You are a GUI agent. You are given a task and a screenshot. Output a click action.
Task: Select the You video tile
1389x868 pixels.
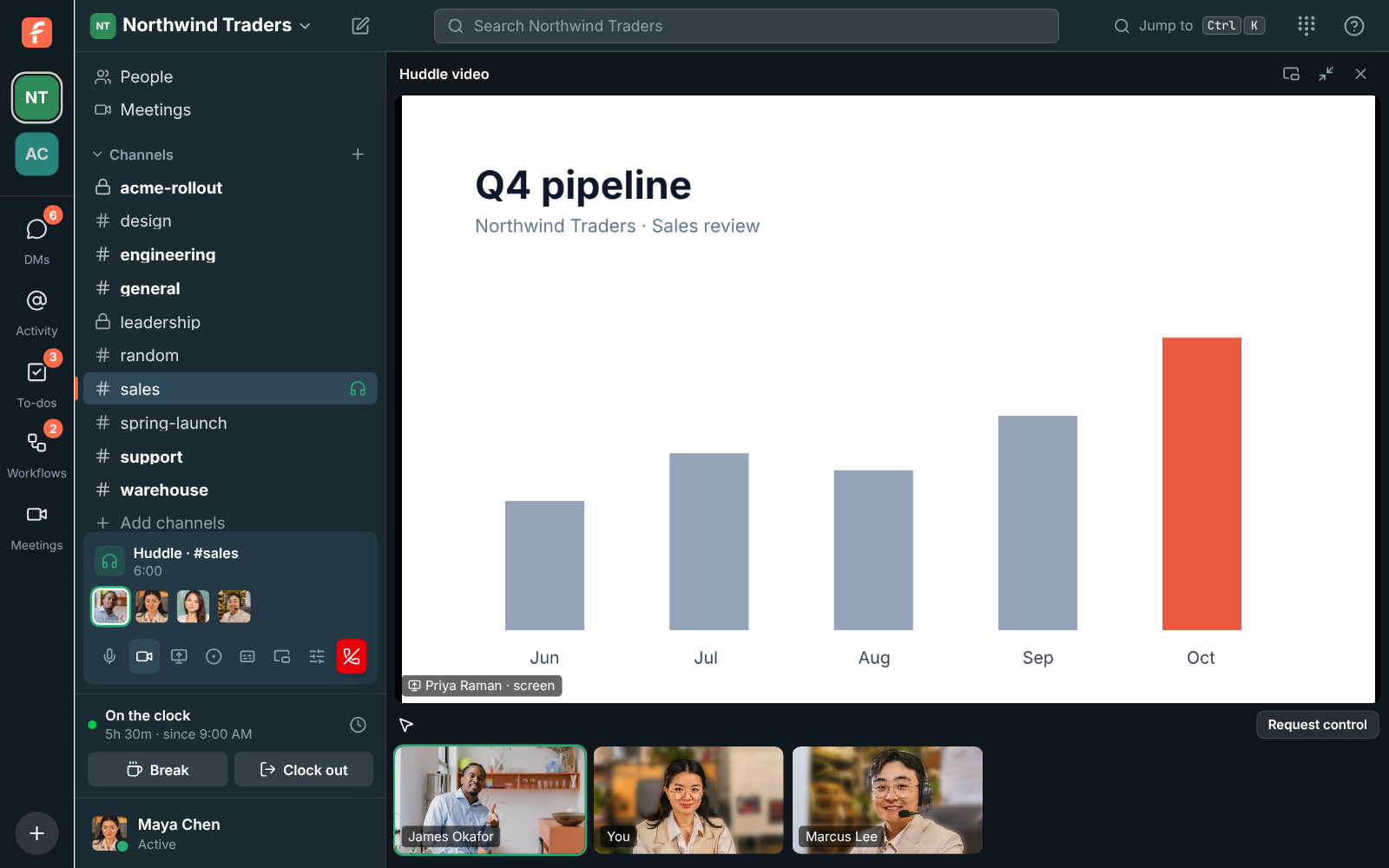(x=688, y=800)
